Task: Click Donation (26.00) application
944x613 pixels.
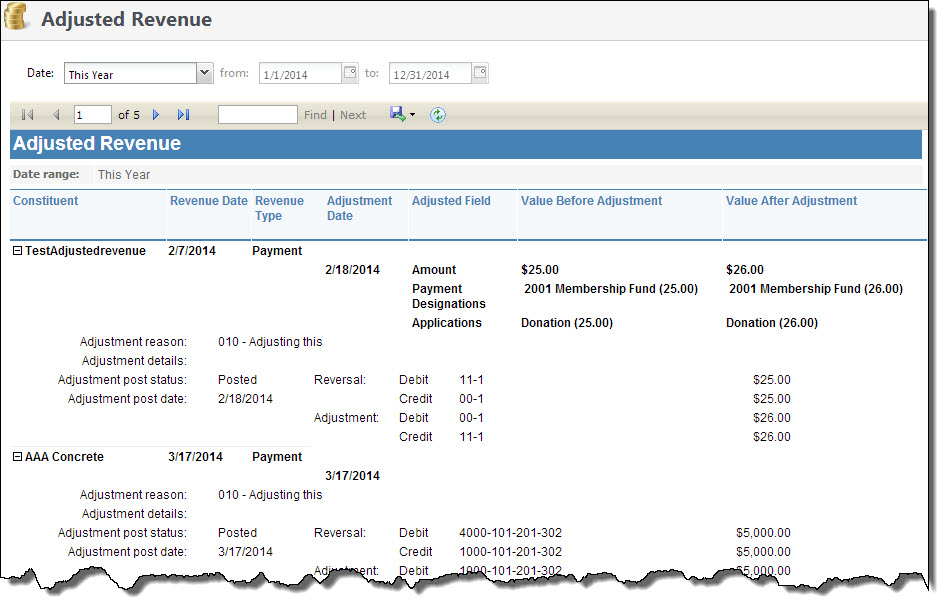Action: [772, 323]
